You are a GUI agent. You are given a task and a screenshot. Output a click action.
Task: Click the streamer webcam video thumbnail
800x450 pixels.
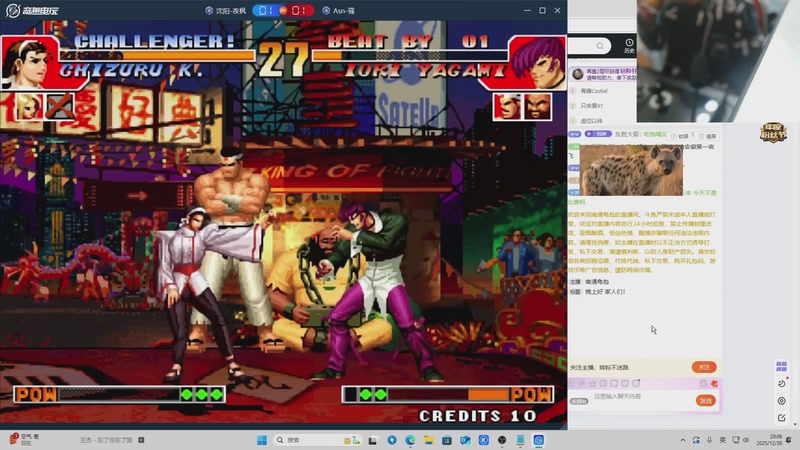click(718, 61)
